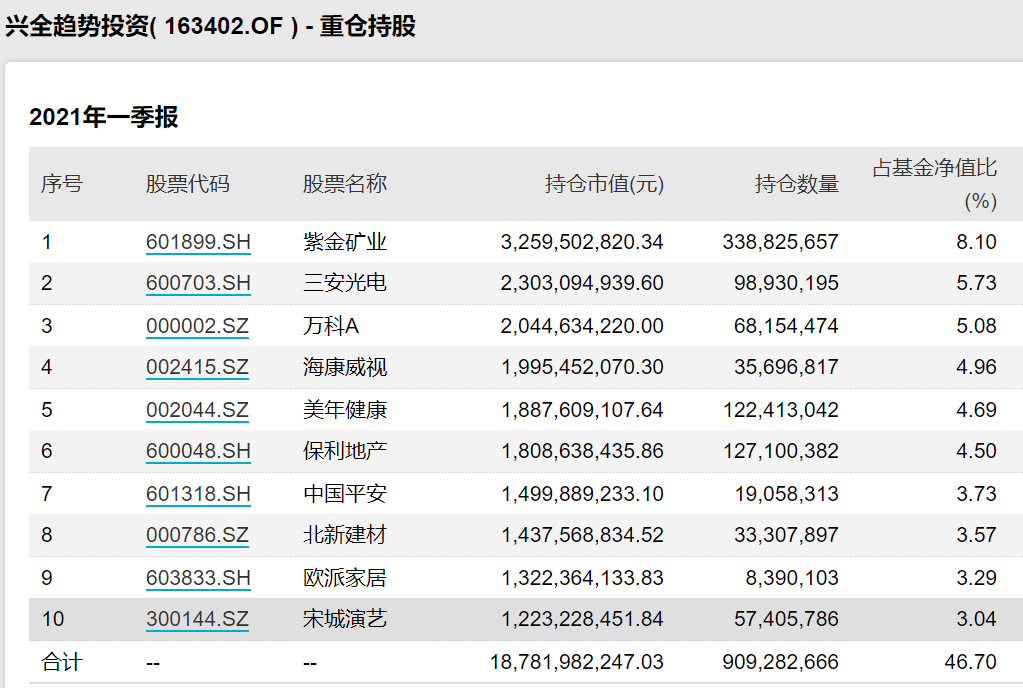Click holding quantity 33,307,897
Image resolution: width=1023 pixels, height=688 pixels.
[x=786, y=535]
